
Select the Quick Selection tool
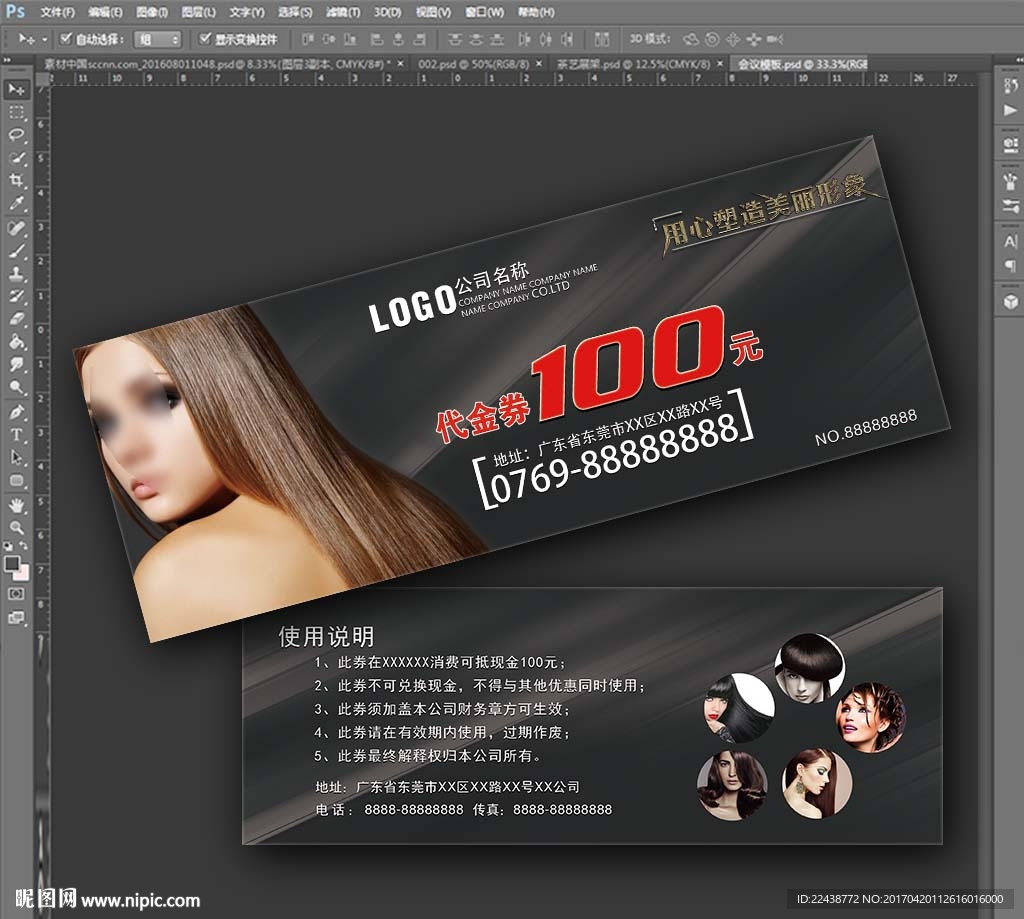[x=16, y=158]
